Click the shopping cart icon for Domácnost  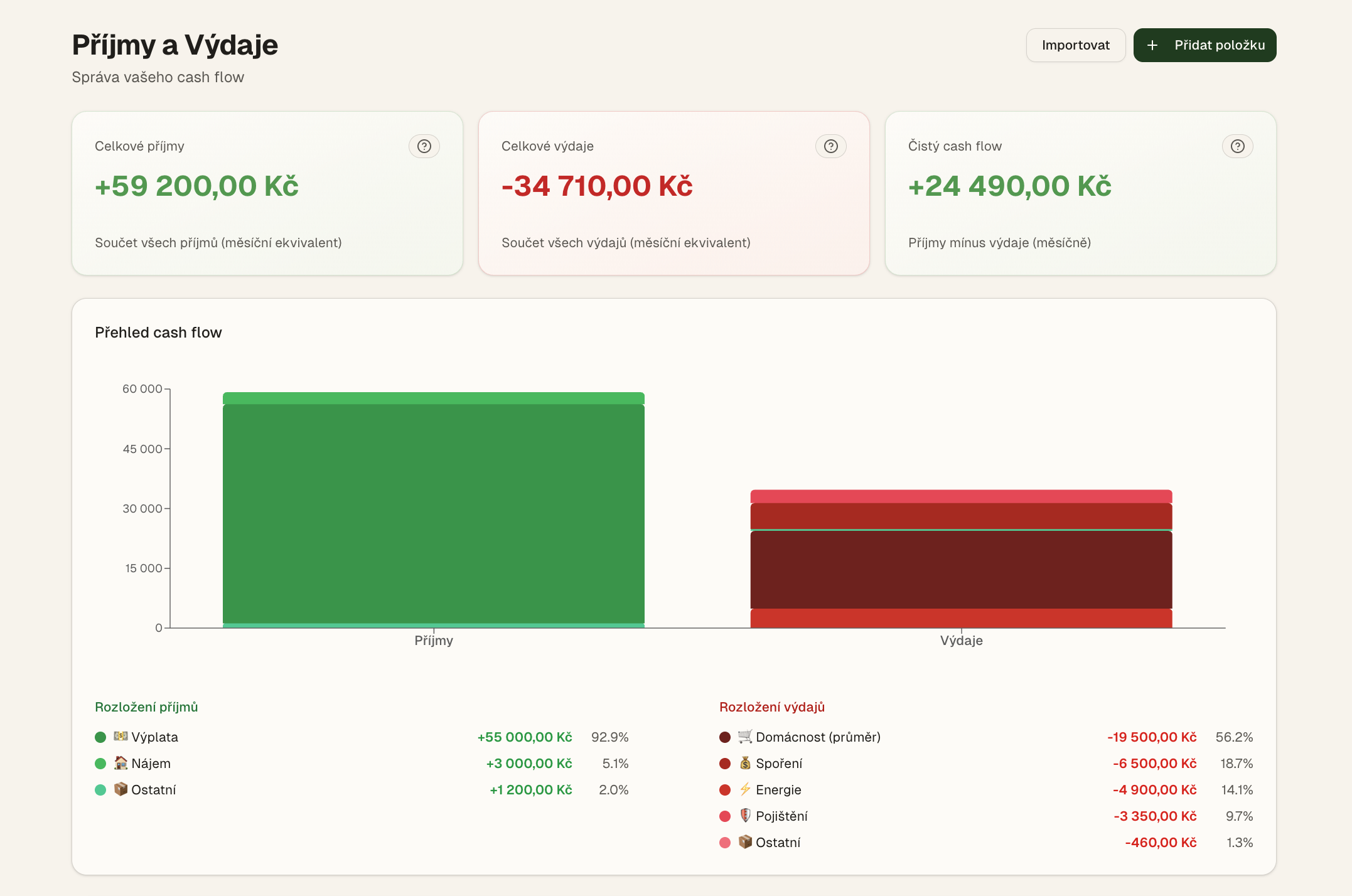coord(745,736)
